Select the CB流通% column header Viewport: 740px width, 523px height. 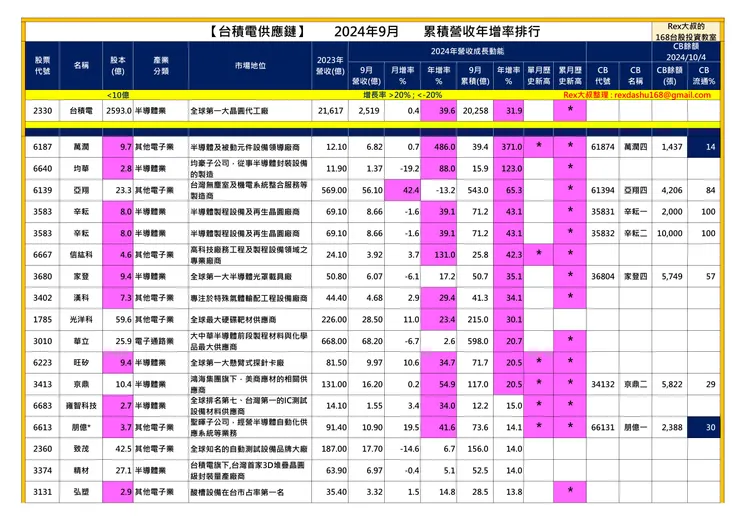704,76
